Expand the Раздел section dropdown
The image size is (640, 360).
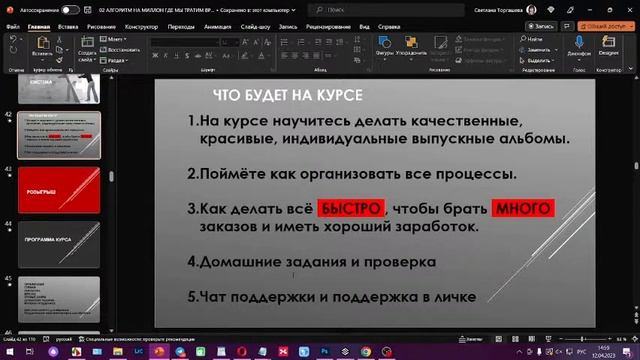[114, 60]
